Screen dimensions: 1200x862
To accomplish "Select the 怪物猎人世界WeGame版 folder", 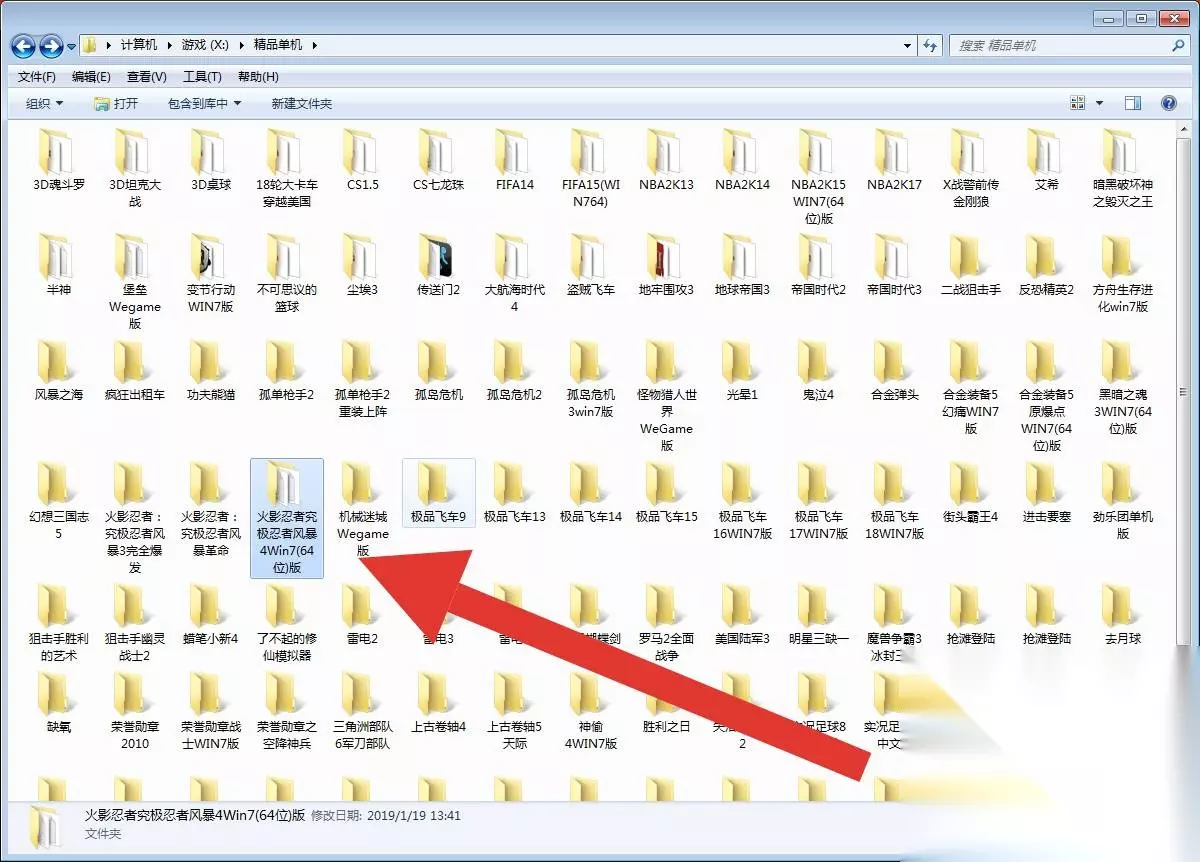I will coord(667,395).
